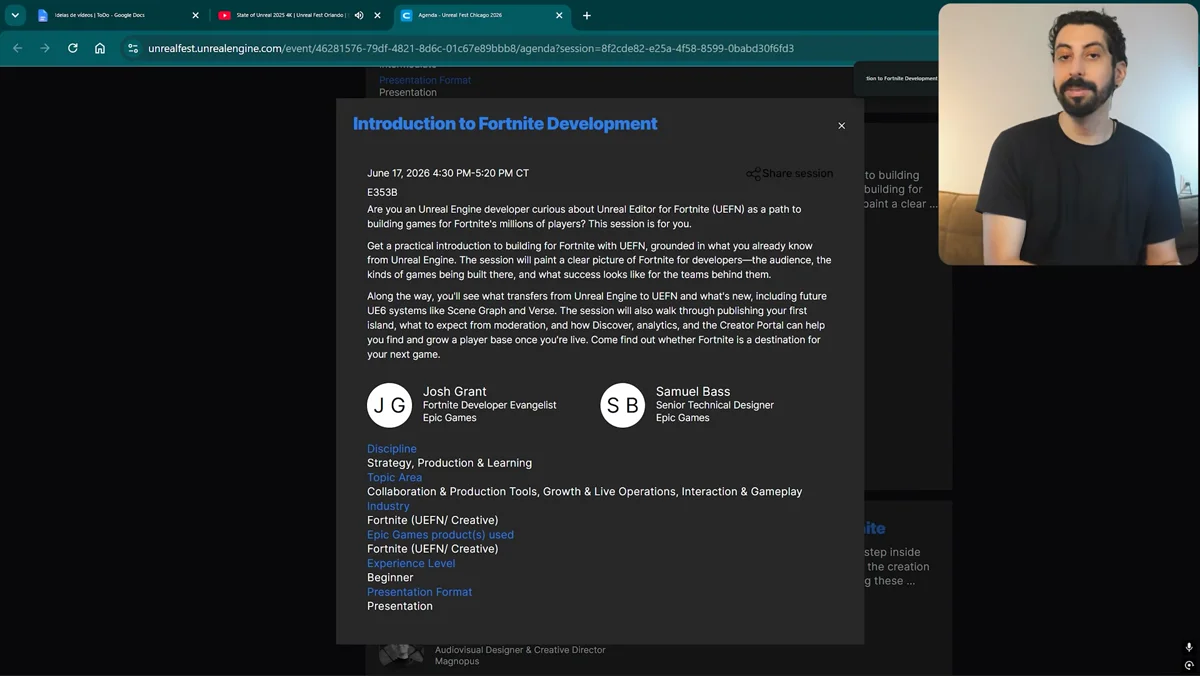Reload the current page

(x=73, y=48)
